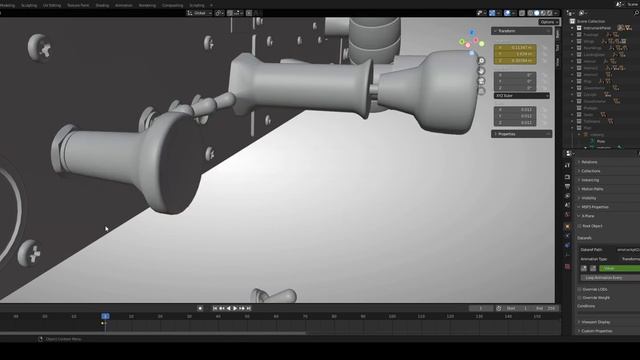The width and height of the screenshot is (640, 360).
Task: Select solid viewport shading mode
Action: pyautogui.click(x=537, y=13)
